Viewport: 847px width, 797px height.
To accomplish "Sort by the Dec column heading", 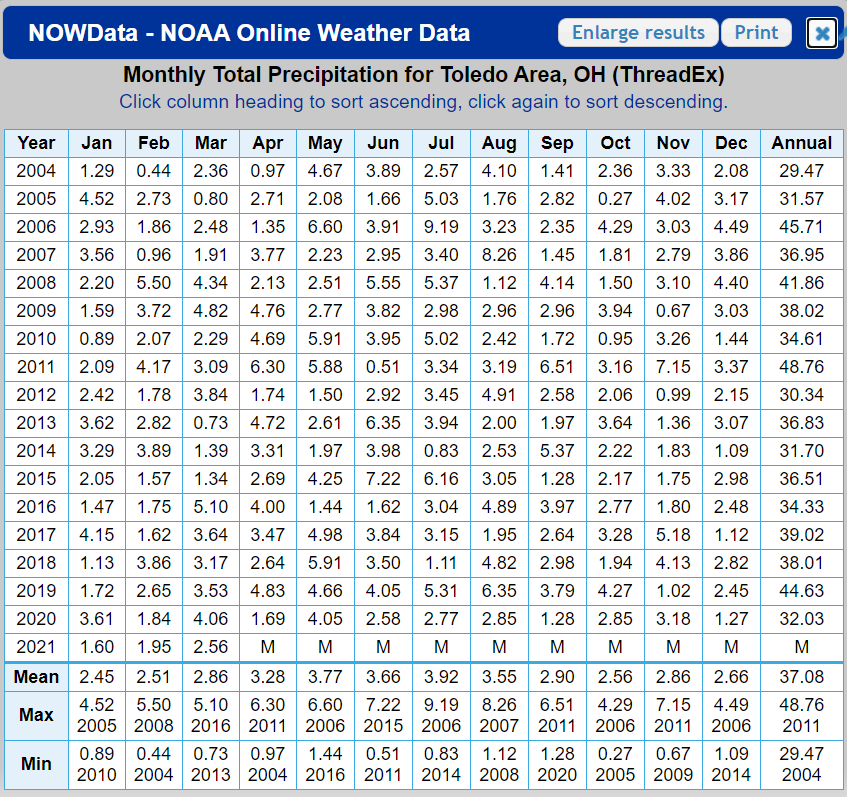I will click(x=731, y=143).
